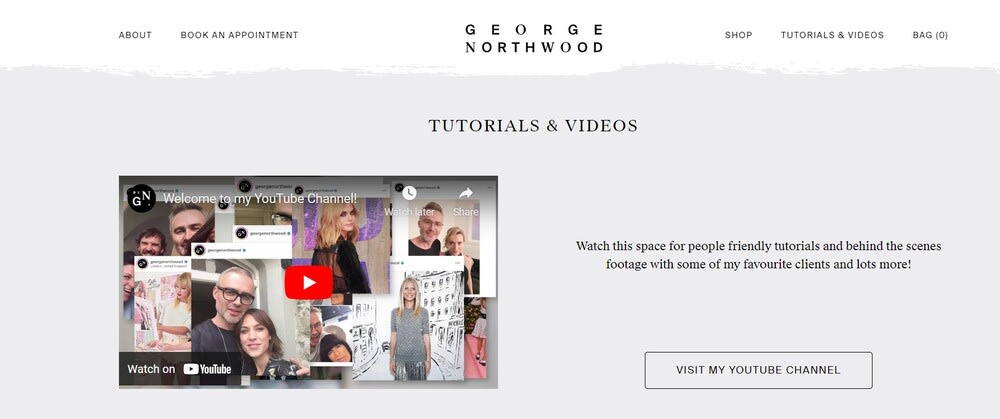Screen dimensions: 1000x419
Task: Click the man with glasses selfie photo
Action: pyautogui.click(x=237, y=317)
